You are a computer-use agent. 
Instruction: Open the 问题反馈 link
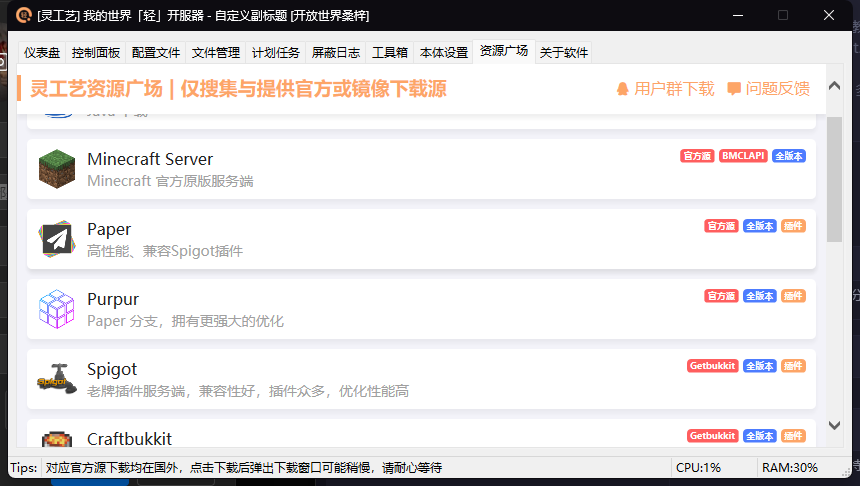[778, 89]
